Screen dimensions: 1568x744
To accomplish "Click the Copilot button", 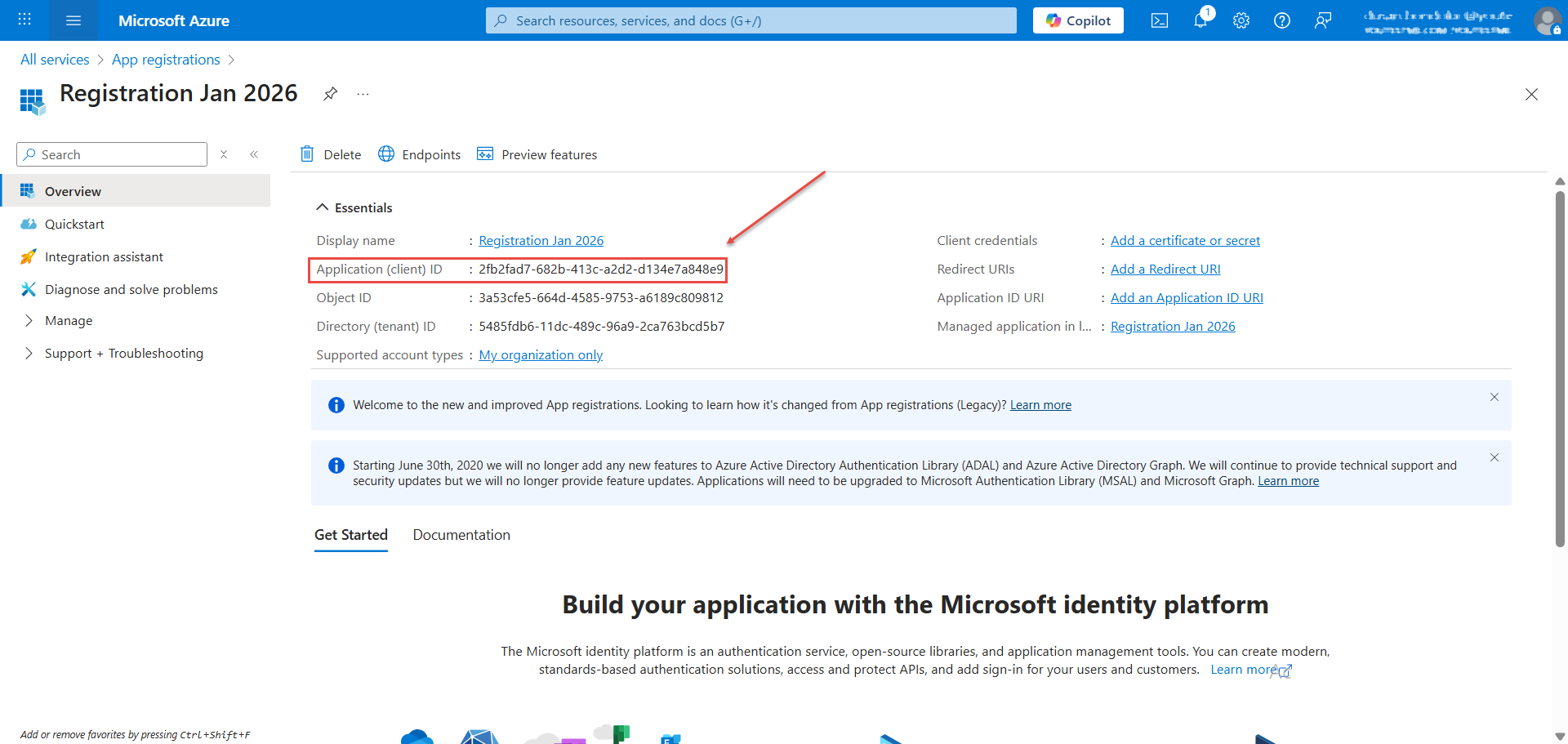I will coord(1077,20).
